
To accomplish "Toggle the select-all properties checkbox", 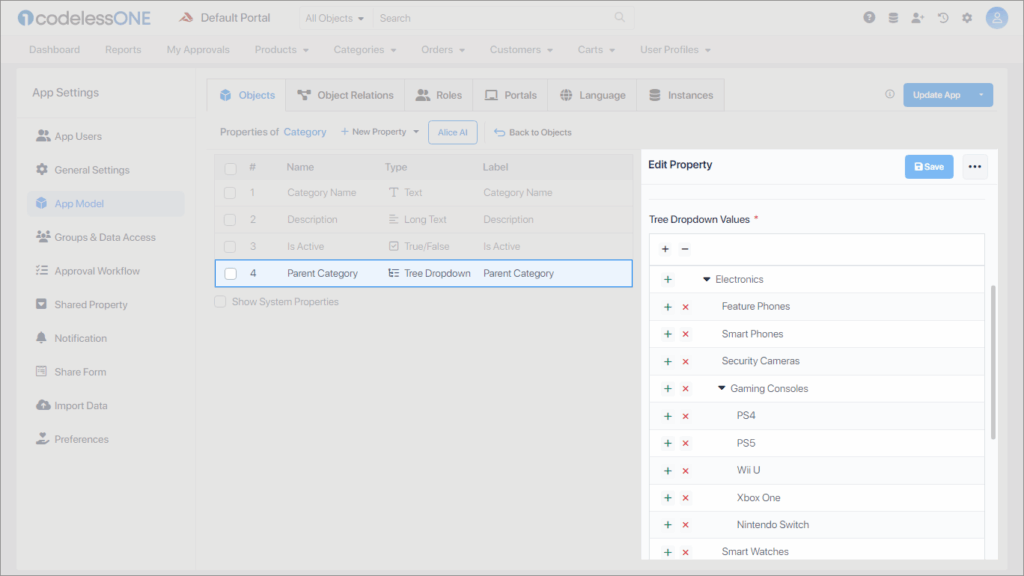I will (x=230, y=168).
